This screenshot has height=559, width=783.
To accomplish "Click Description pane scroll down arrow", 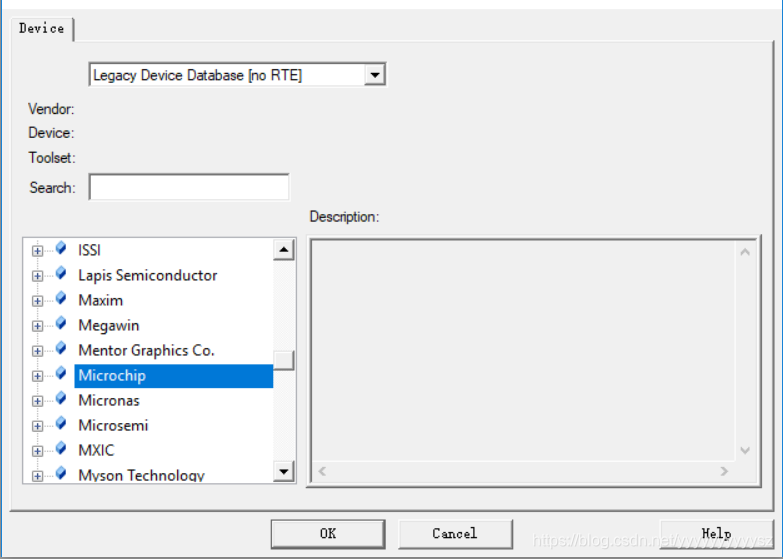I will coord(745,451).
